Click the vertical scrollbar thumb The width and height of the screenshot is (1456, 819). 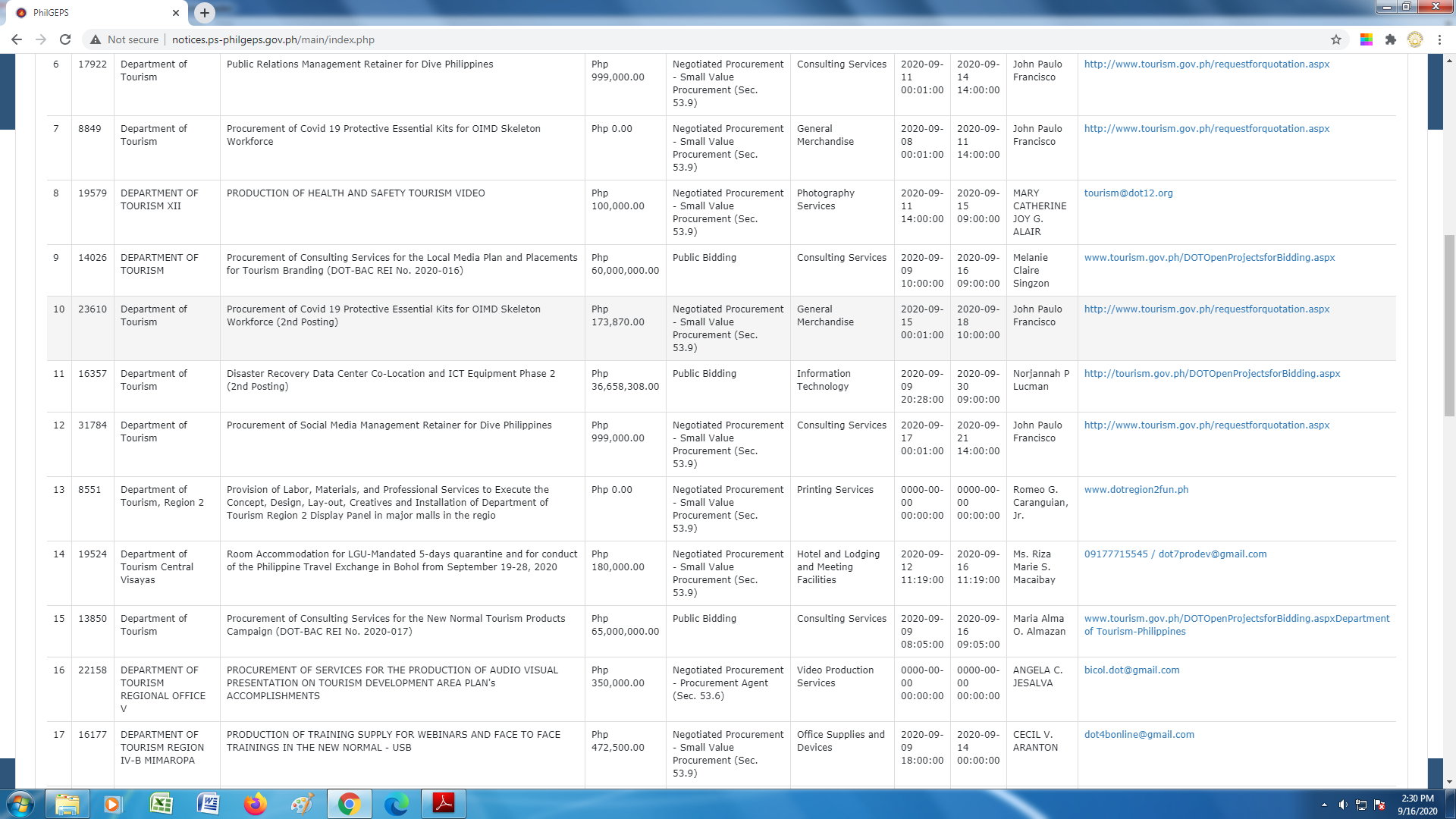coord(1449,326)
